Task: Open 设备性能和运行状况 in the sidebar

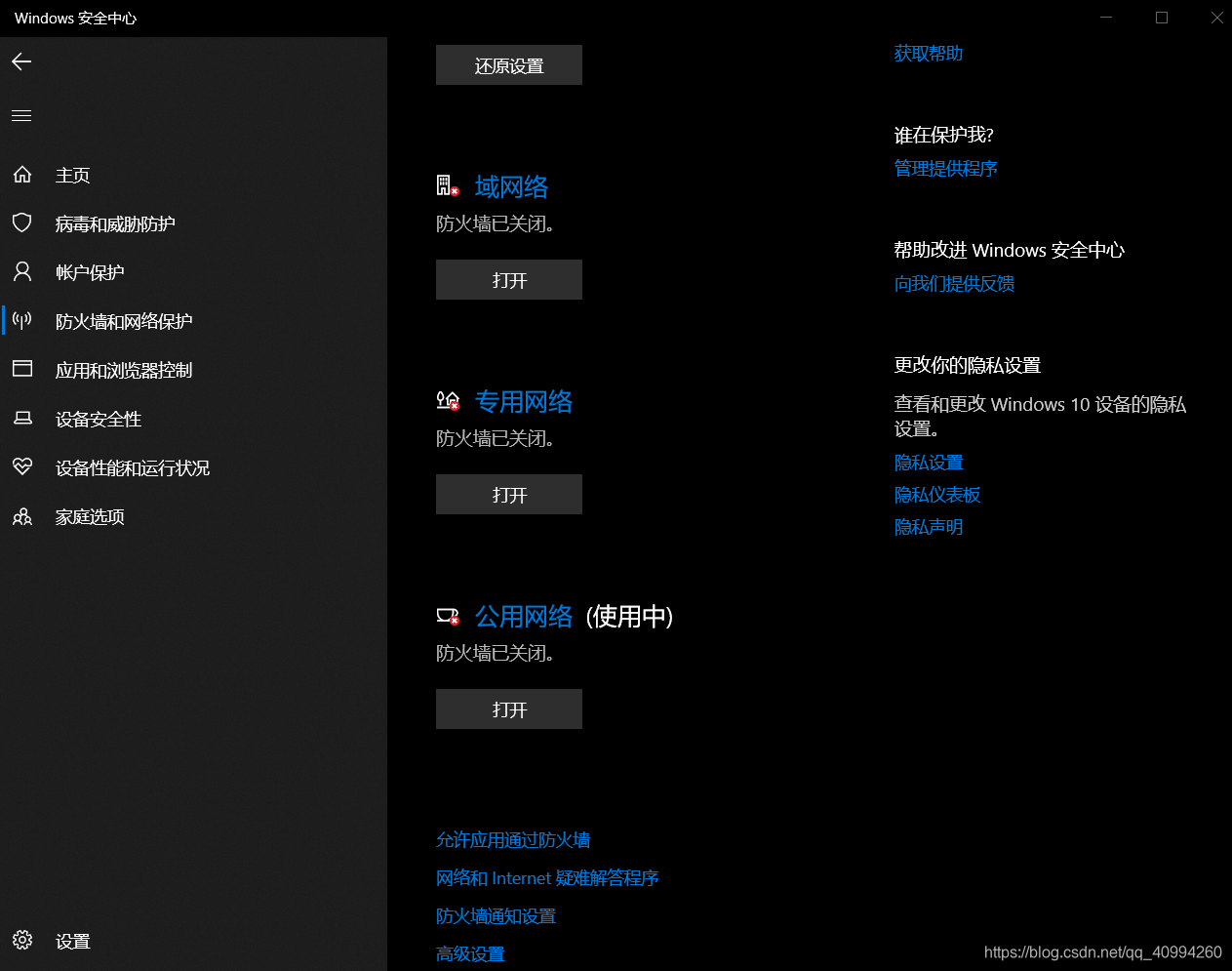Action: 193,467
